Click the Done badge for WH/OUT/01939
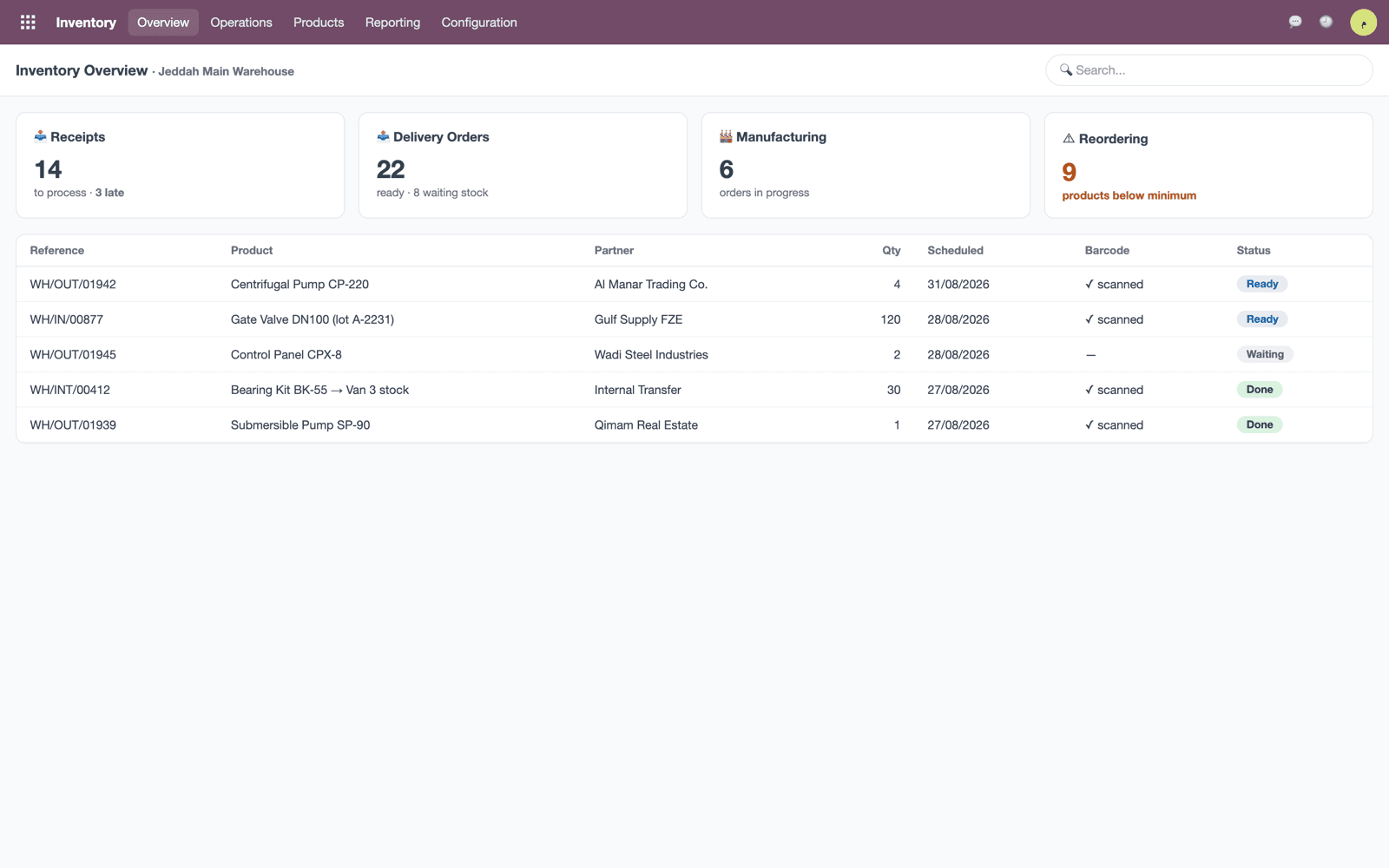This screenshot has height=868, width=1389. click(x=1260, y=424)
